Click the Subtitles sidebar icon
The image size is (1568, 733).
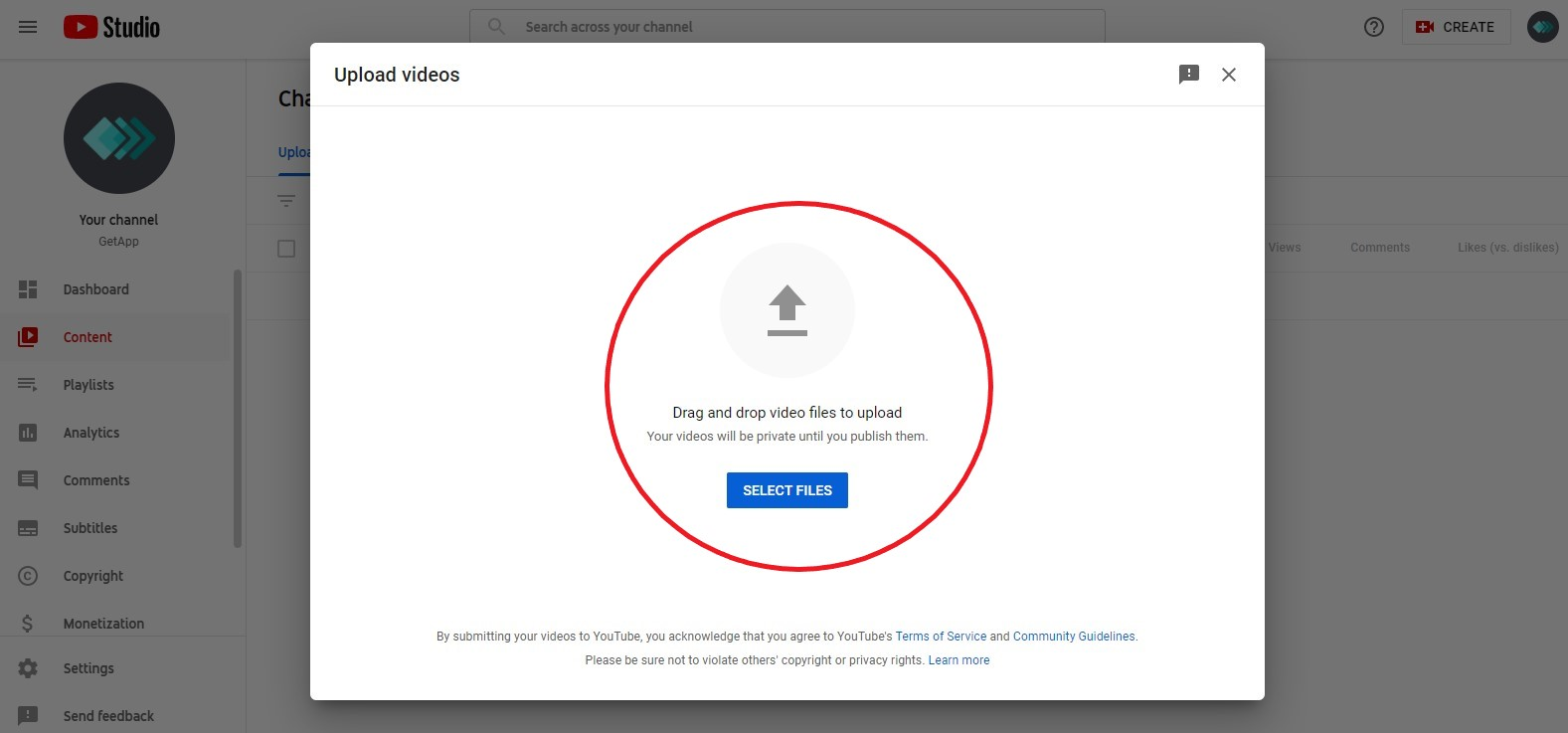tap(28, 528)
